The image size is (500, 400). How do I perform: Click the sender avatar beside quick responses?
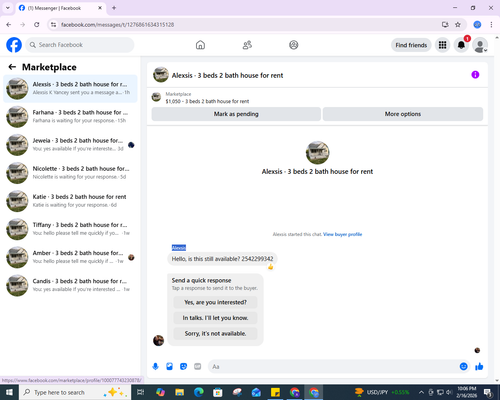click(x=158, y=340)
